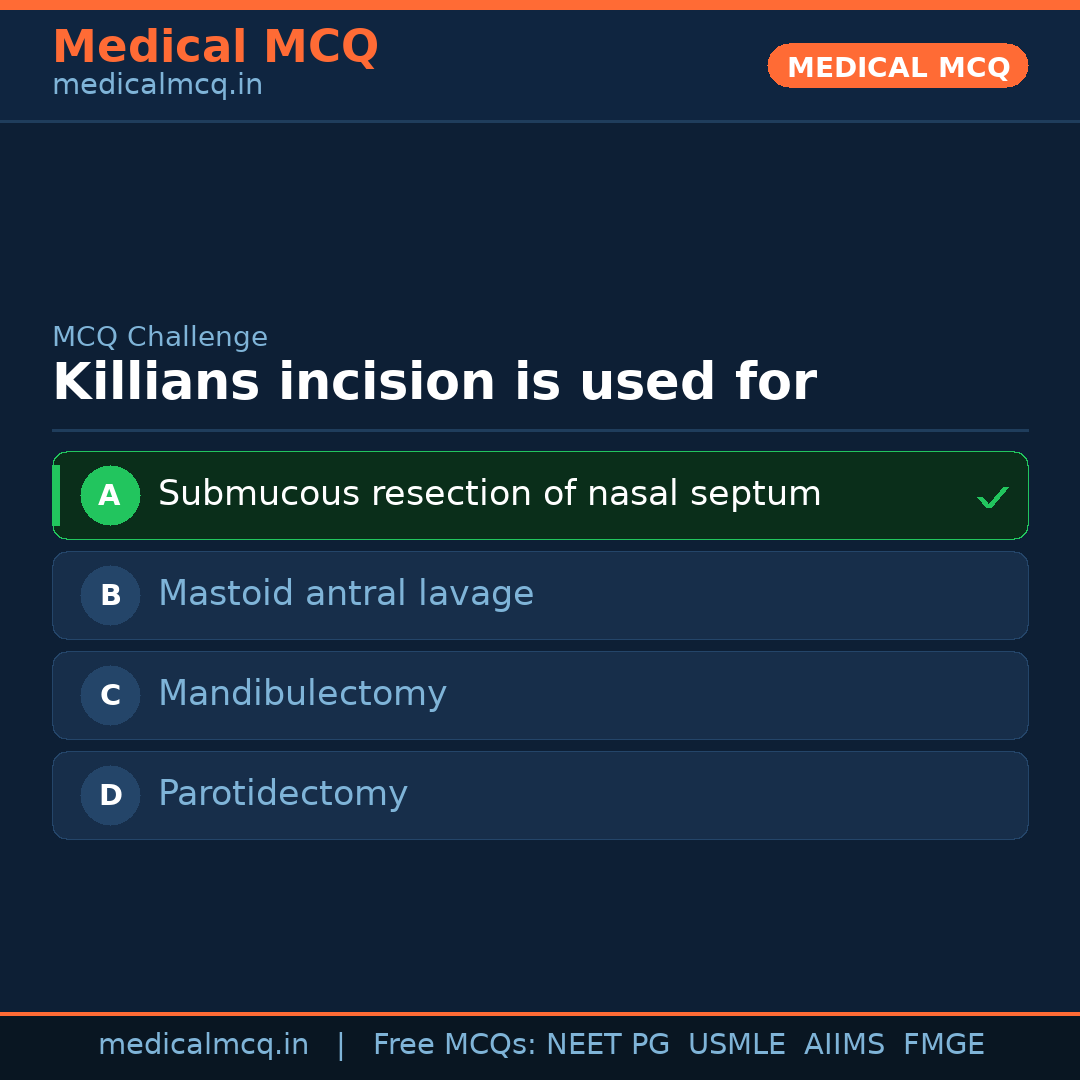1080x1080 pixels.
Task: Pick the Mandibulectomy answer text
Action: 302,694
